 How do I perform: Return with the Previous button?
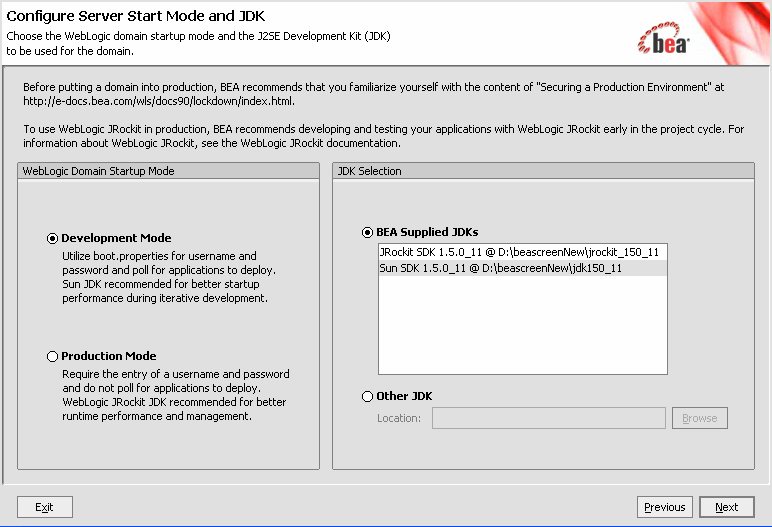tap(665, 507)
